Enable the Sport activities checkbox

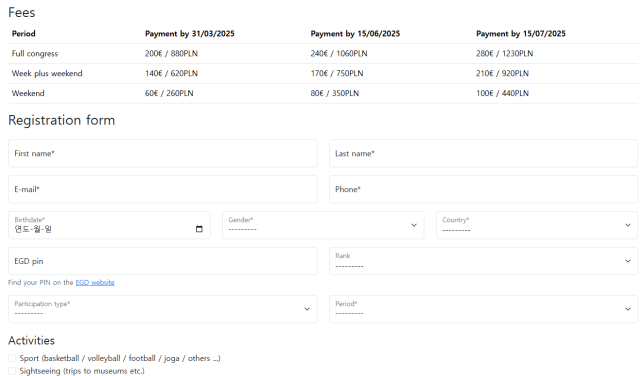pos(12,358)
